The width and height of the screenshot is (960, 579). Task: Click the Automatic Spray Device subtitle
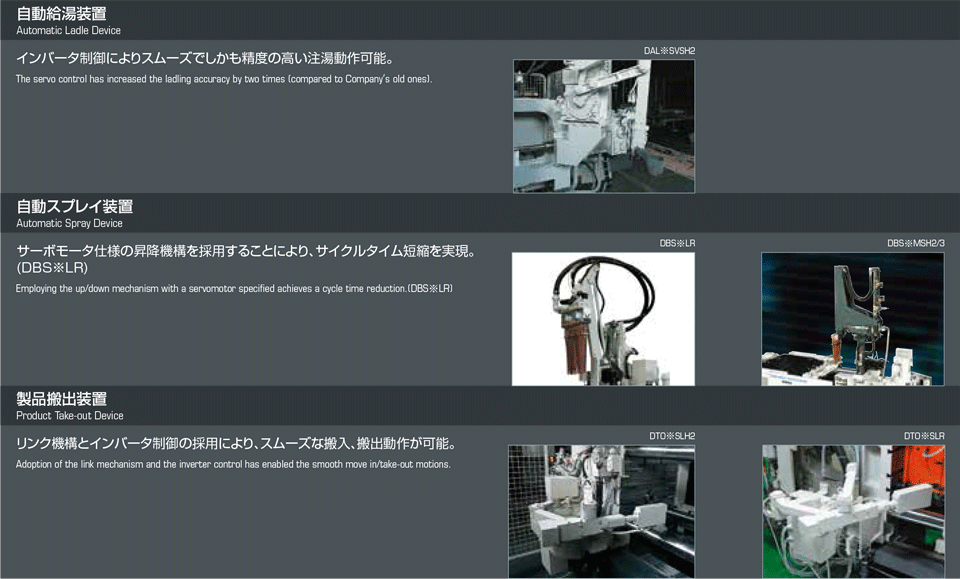(69, 223)
